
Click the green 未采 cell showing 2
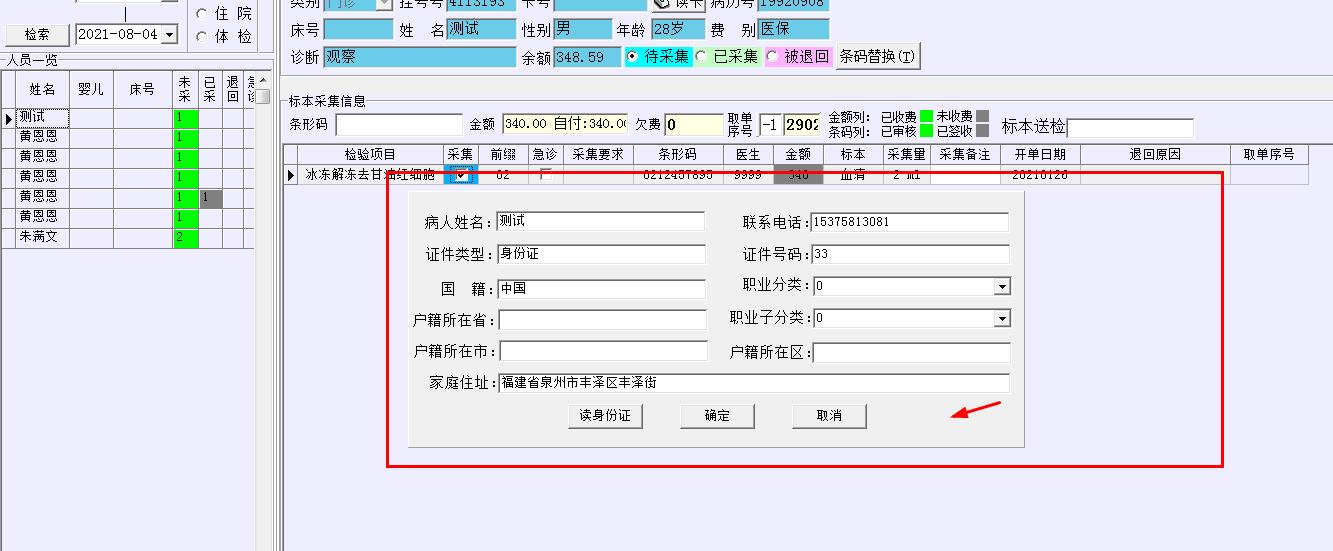pyautogui.click(x=185, y=237)
